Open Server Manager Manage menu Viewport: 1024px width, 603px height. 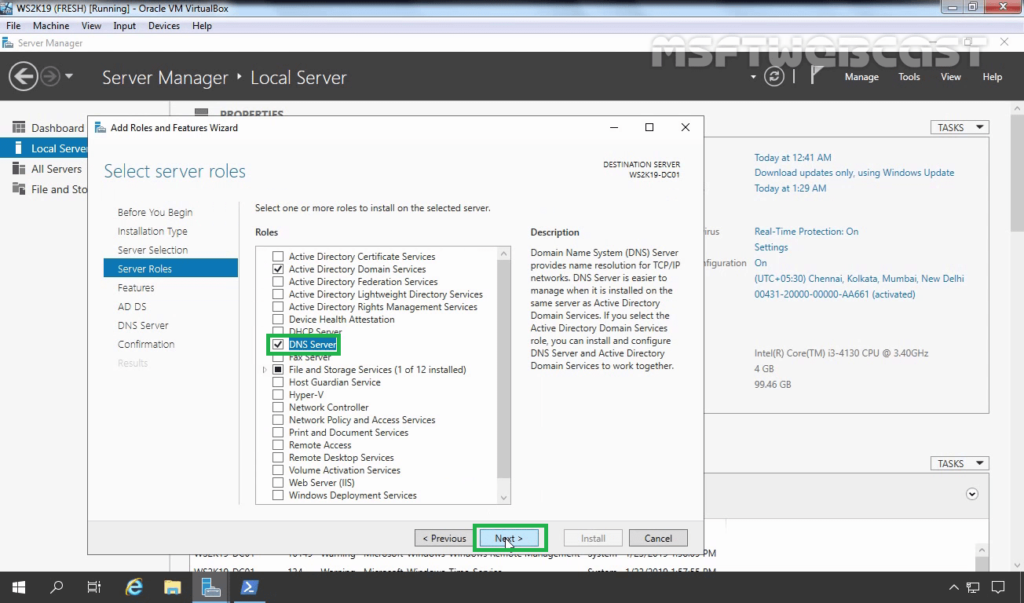pyautogui.click(x=861, y=76)
